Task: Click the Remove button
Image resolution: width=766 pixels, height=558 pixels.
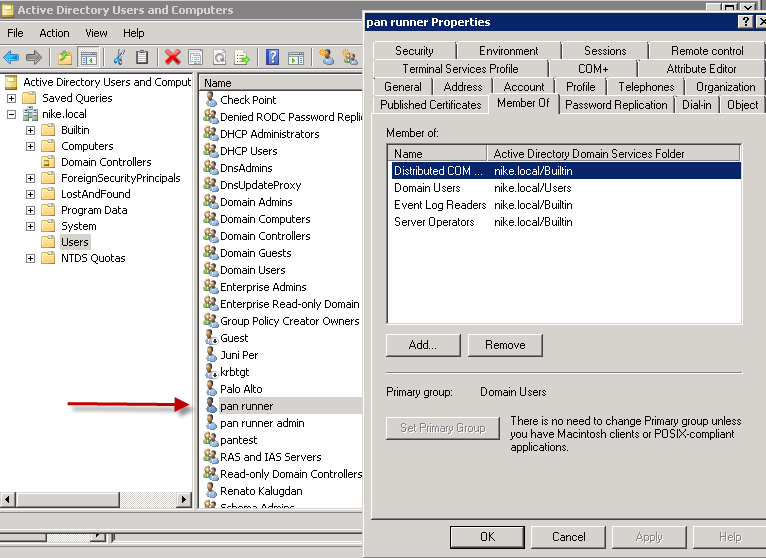Action: point(505,345)
